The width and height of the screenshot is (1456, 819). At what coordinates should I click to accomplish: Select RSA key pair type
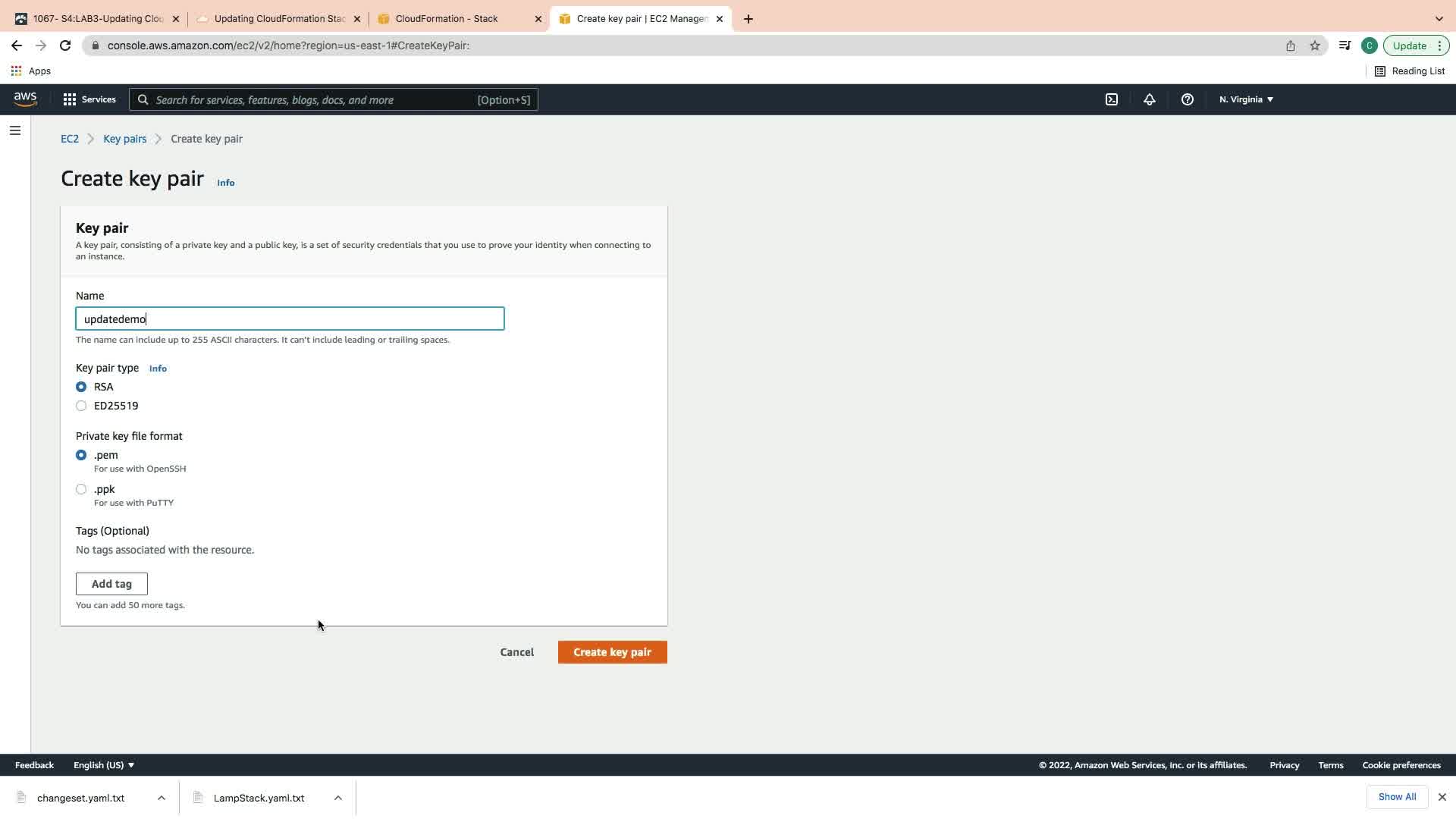click(x=81, y=387)
